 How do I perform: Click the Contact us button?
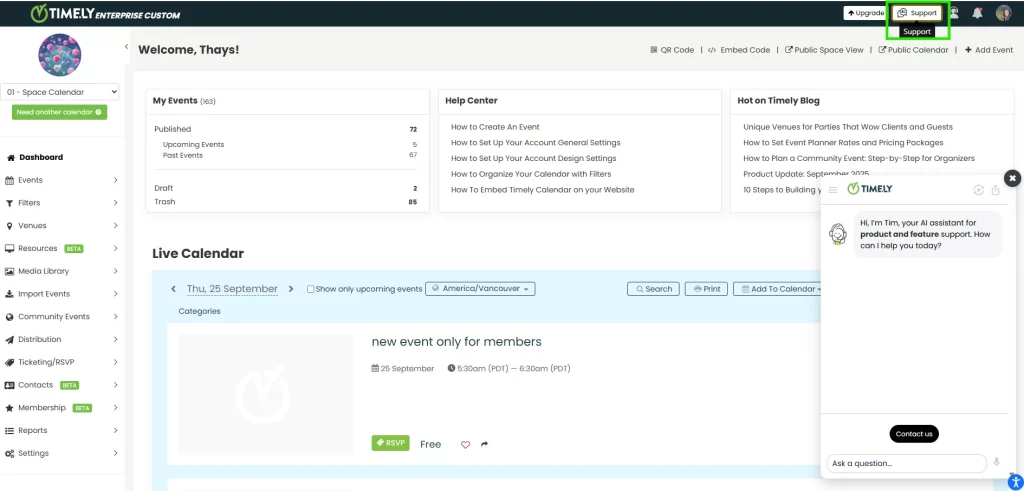[x=914, y=434]
